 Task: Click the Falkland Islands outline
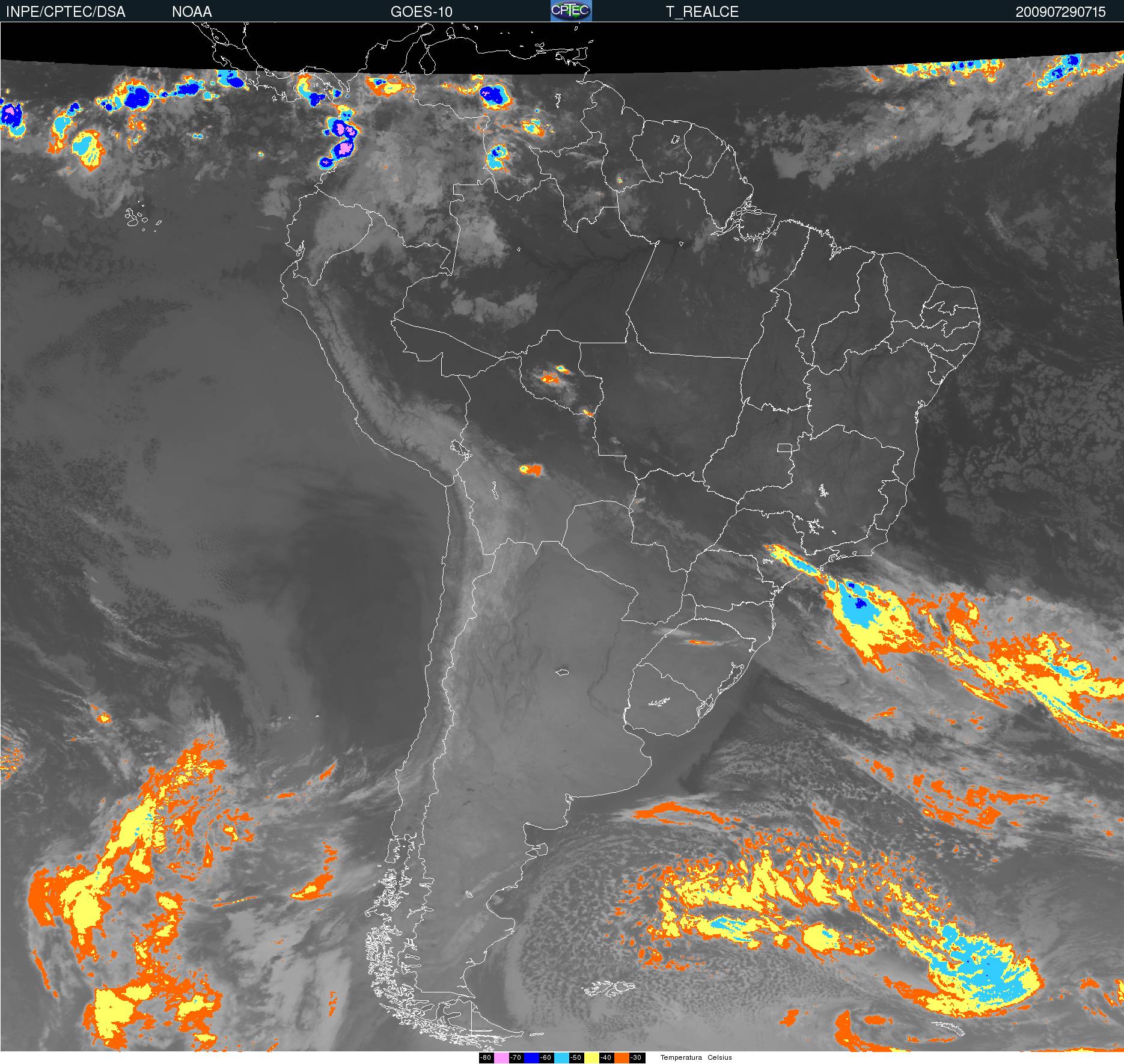click(608, 987)
